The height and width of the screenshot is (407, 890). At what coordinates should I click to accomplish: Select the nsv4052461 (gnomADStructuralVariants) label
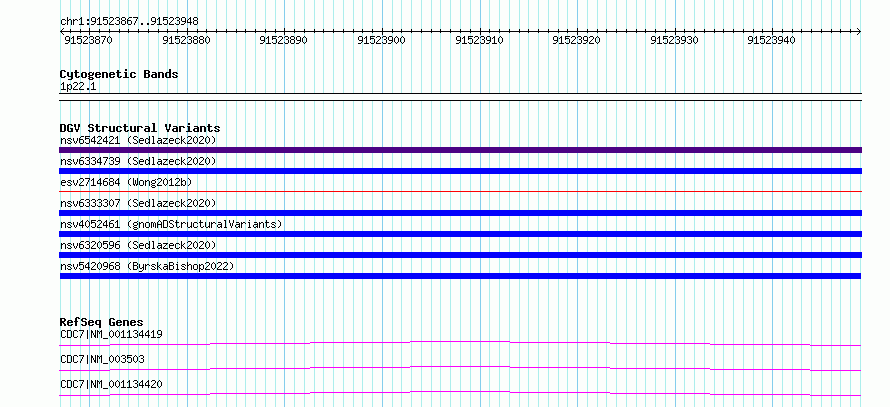click(x=171, y=224)
